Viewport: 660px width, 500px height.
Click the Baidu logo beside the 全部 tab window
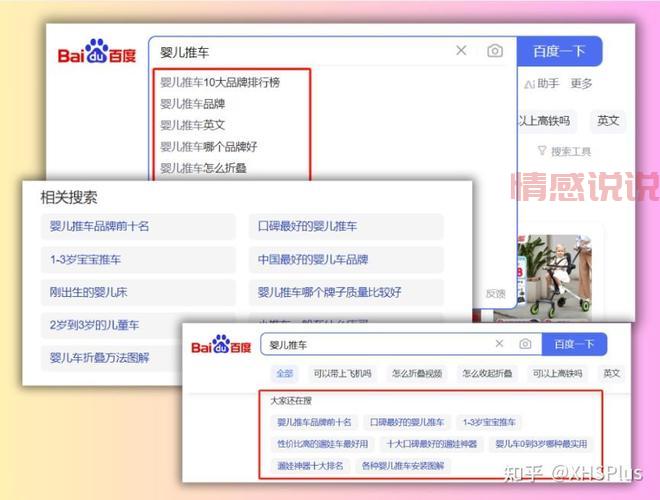click(221, 344)
